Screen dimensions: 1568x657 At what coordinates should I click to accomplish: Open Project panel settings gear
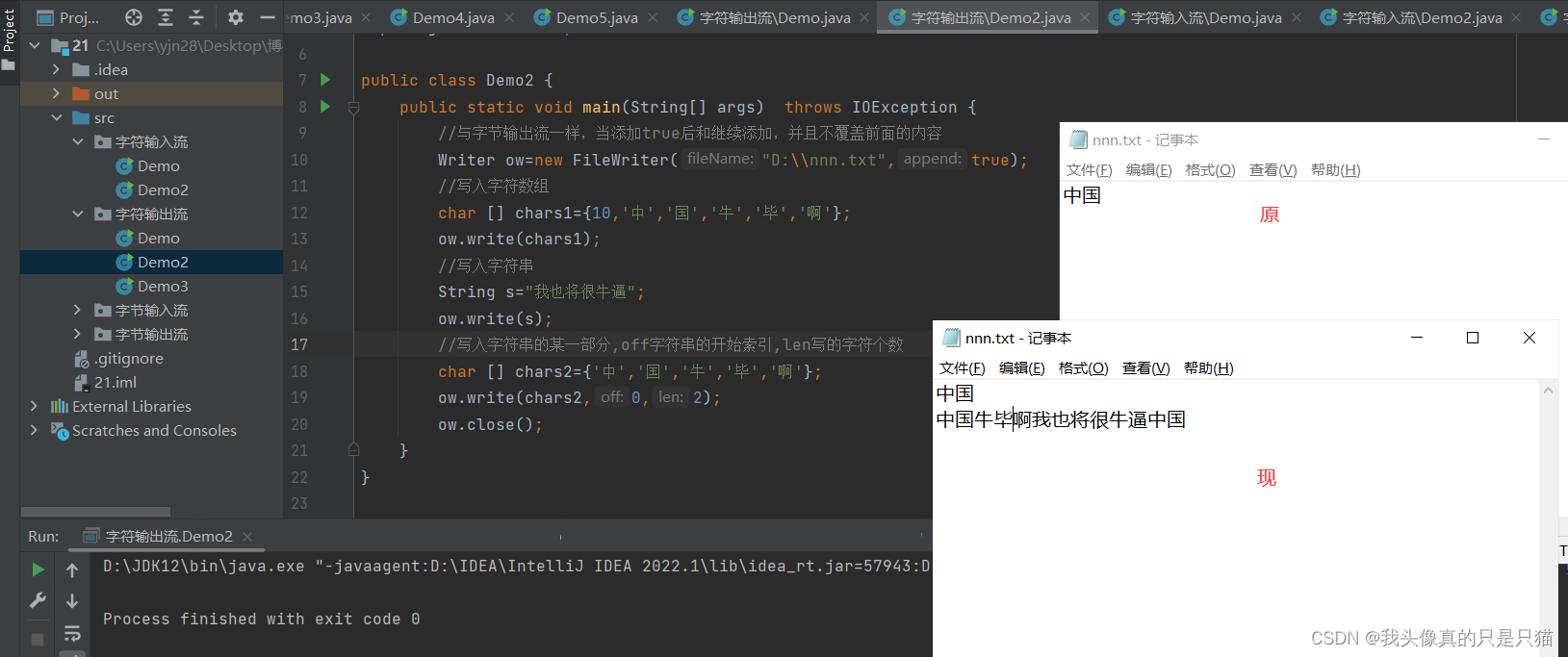click(236, 17)
